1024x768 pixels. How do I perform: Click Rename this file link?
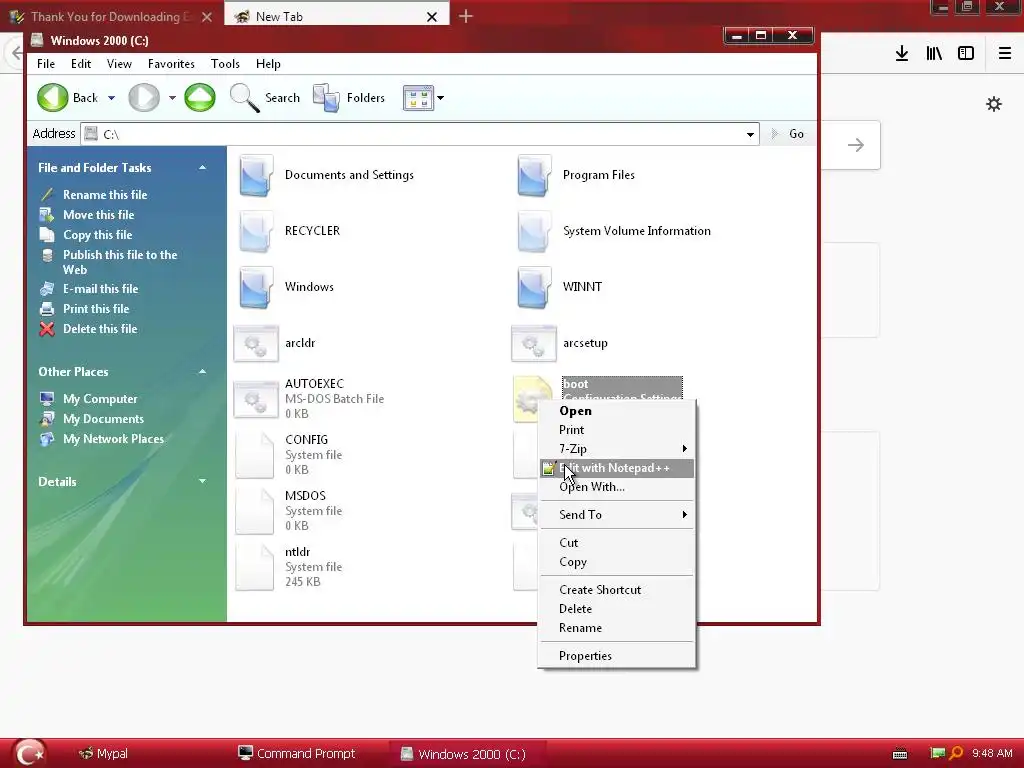(x=105, y=195)
